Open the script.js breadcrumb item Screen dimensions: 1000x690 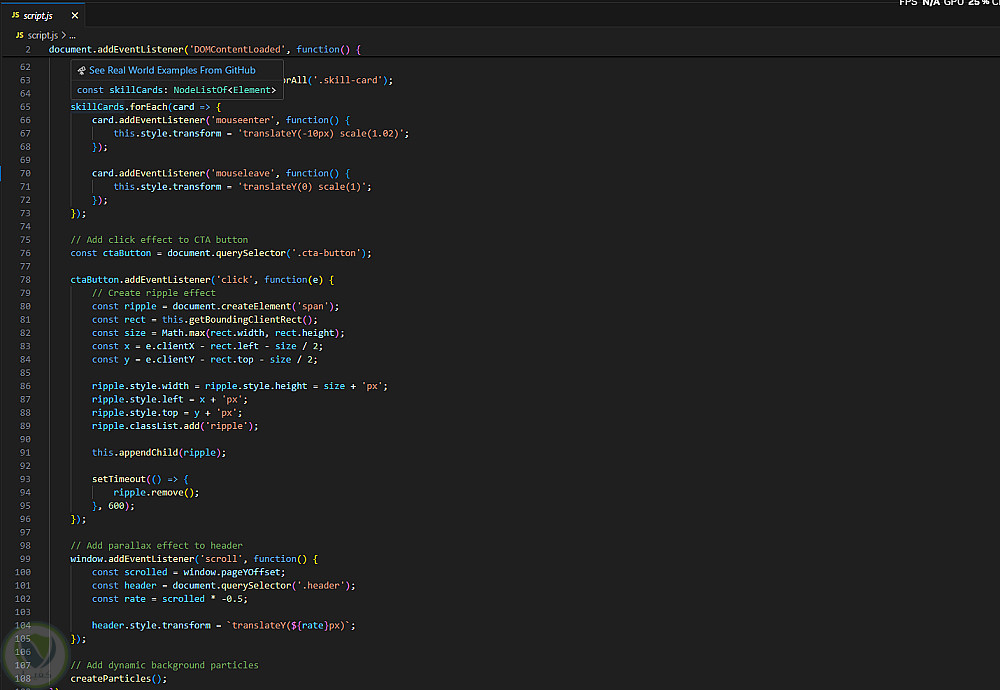(x=44, y=35)
